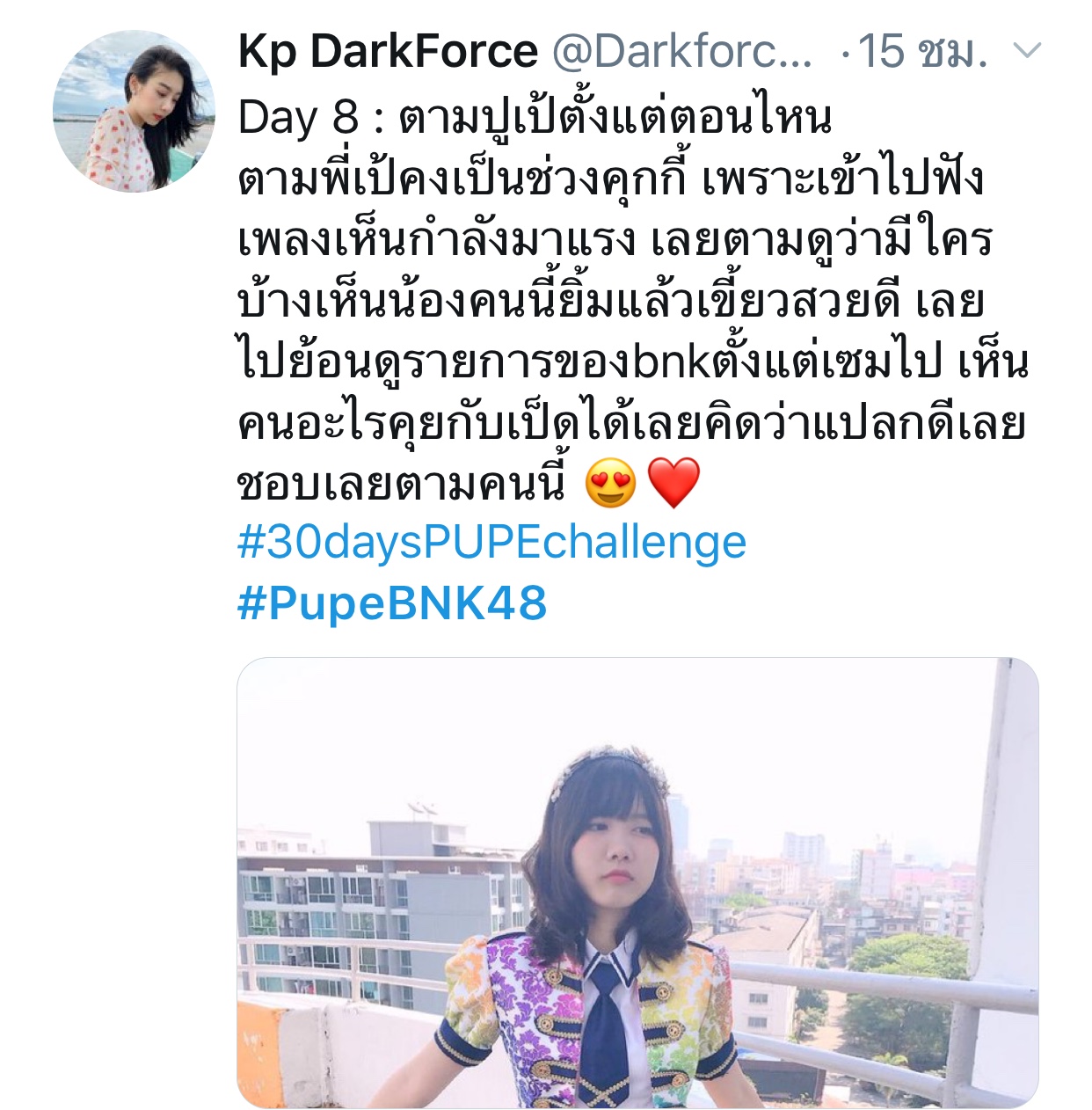The image size is (1092, 1110).
Task: Open the Kp DarkForce display name
Action: 388,51
